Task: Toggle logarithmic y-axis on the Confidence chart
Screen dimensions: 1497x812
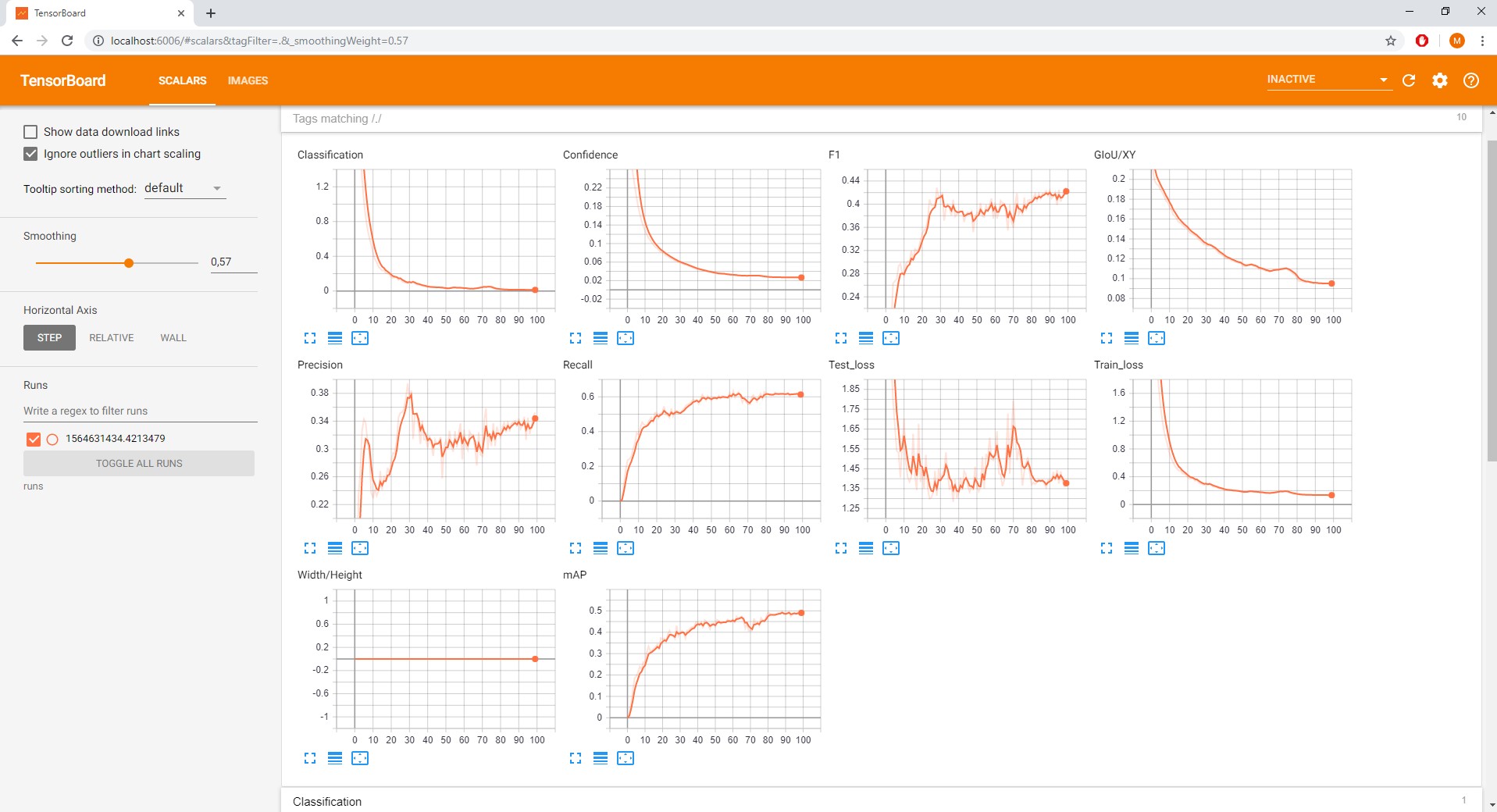Action: click(x=601, y=338)
